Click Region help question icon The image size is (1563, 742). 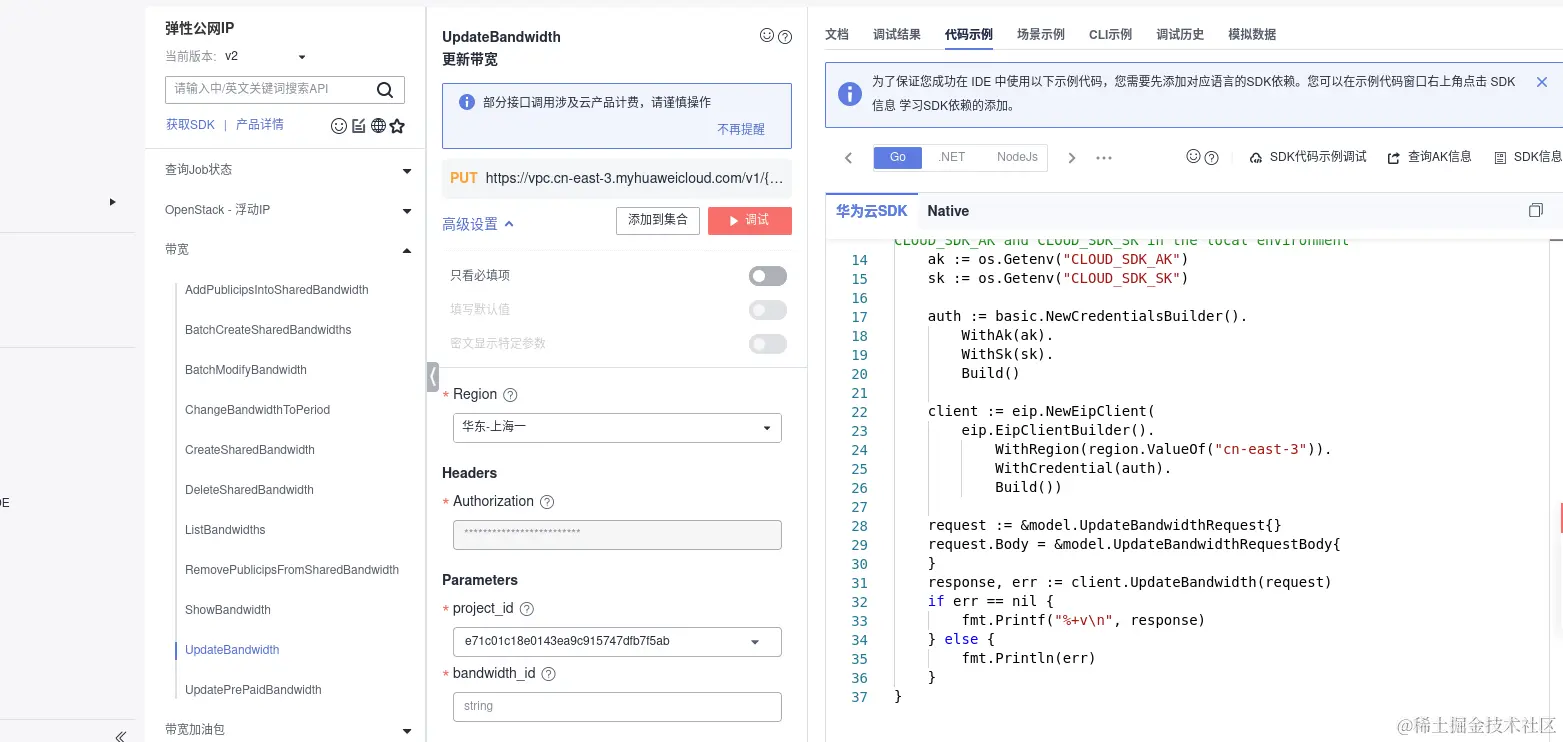(510, 395)
